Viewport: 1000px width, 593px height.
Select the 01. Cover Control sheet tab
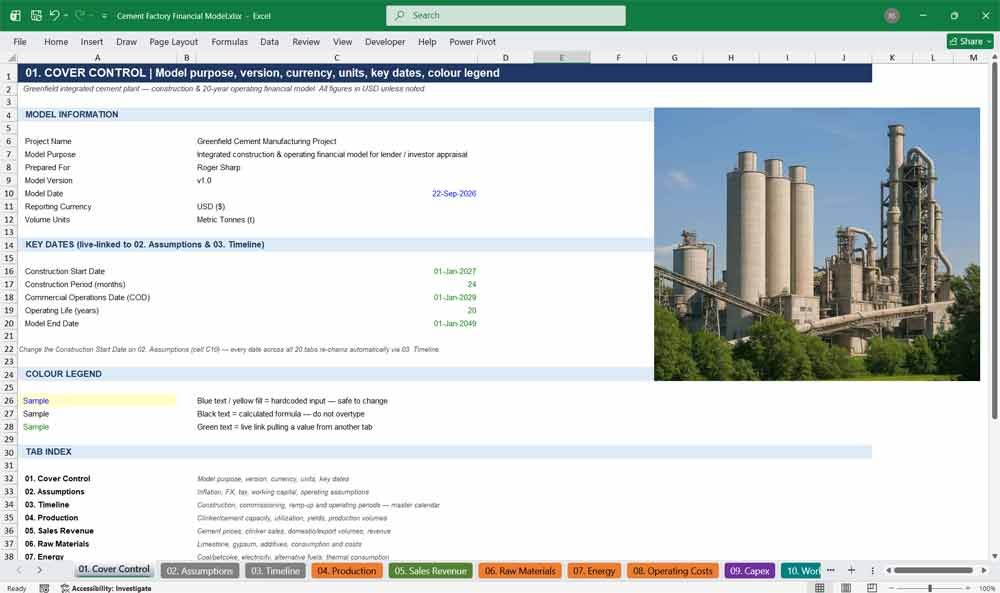tap(114, 569)
